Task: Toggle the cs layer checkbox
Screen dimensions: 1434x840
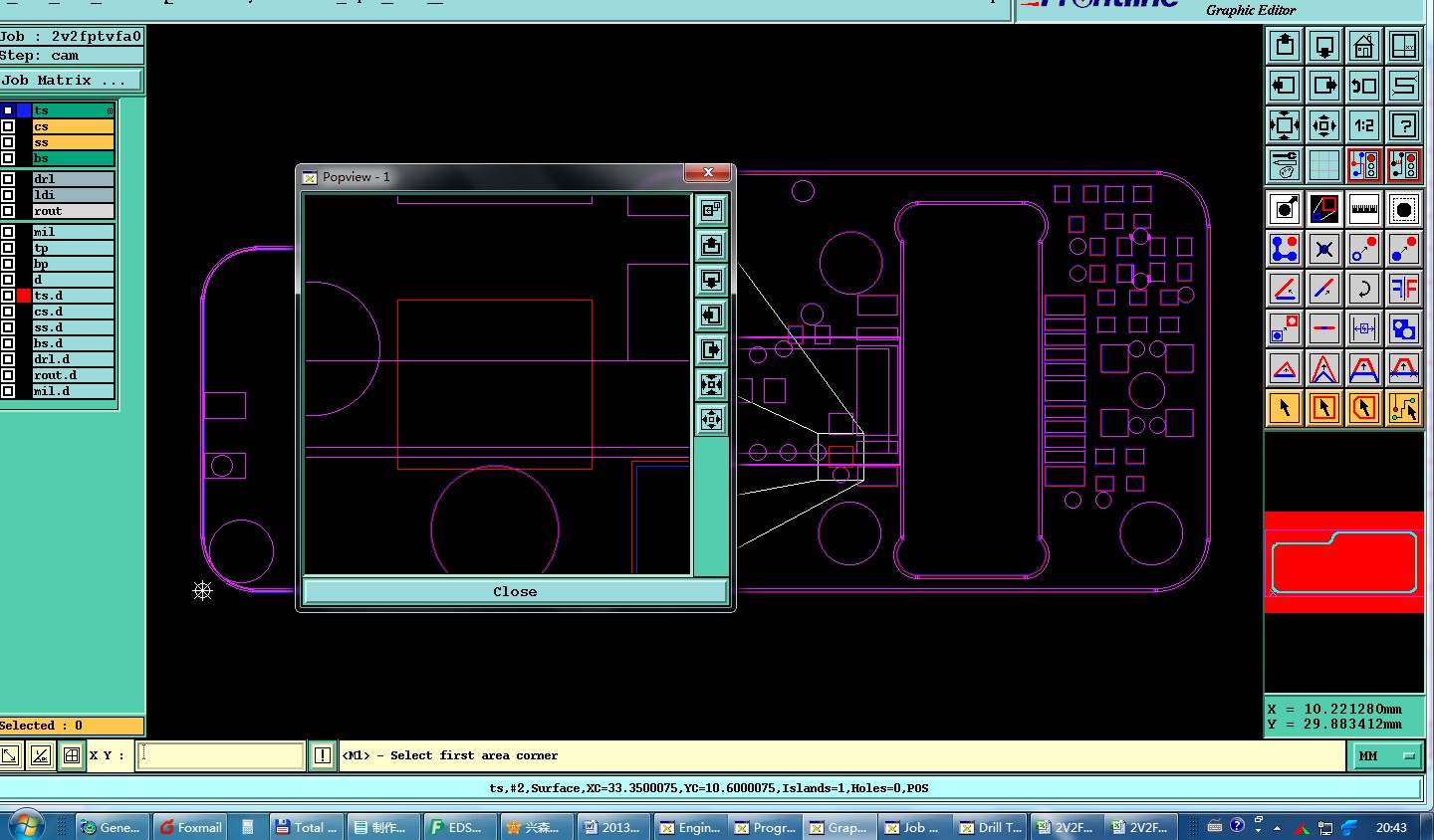Action: pos(8,126)
